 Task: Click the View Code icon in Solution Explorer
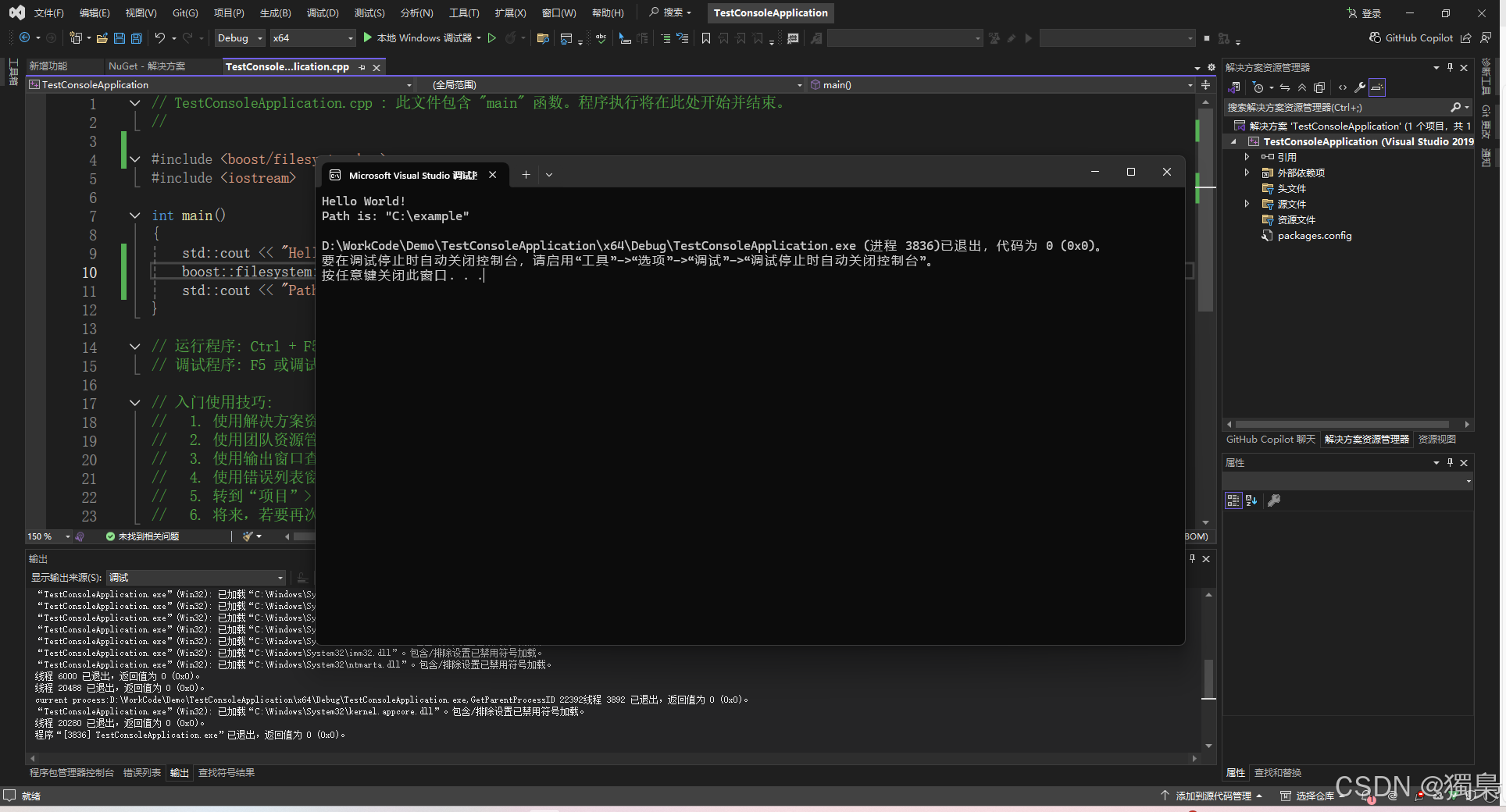pyautogui.click(x=1343, y=87)
